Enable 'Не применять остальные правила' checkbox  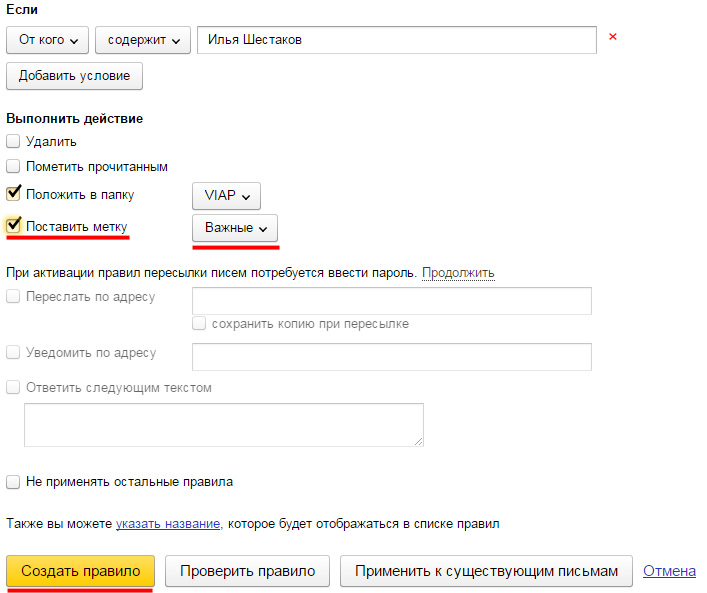tap(13, 482)
